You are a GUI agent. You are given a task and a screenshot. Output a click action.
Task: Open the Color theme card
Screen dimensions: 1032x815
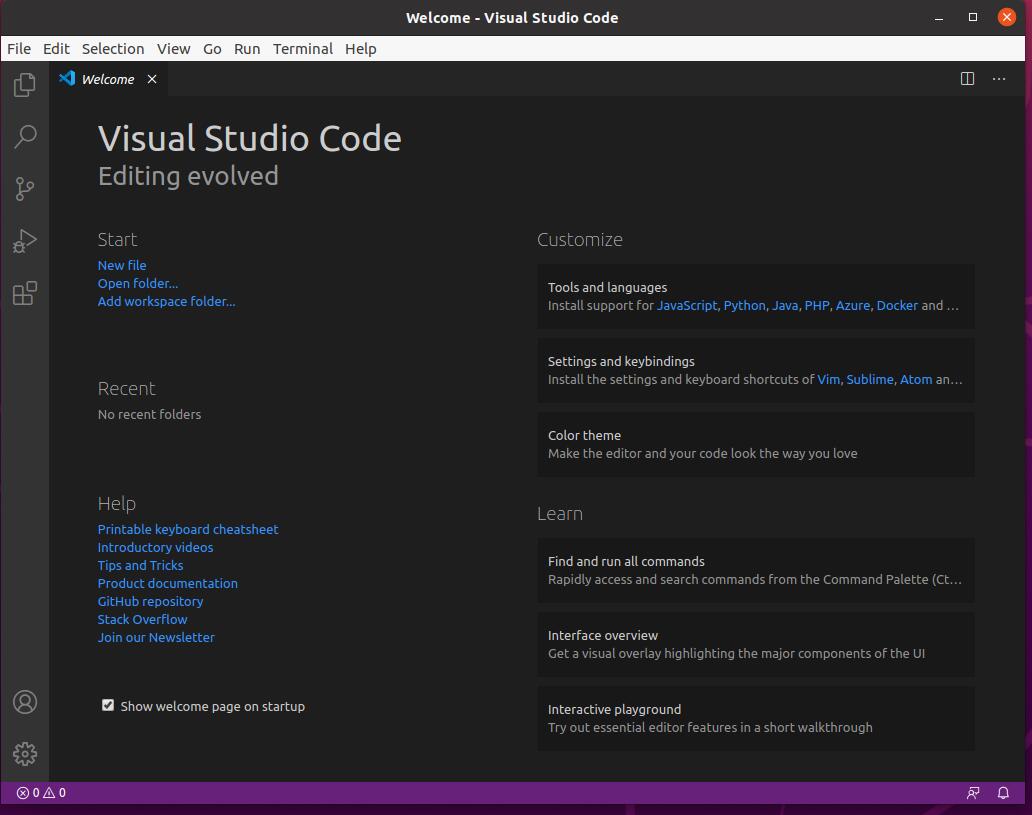coord(756,444)
